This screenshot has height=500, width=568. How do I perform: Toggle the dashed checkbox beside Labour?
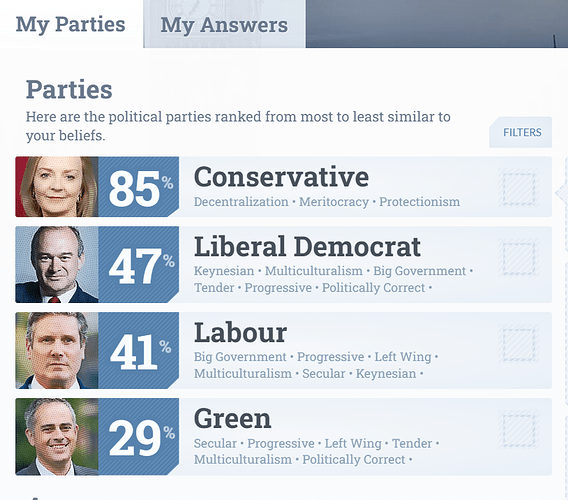(x=519, y=343)
